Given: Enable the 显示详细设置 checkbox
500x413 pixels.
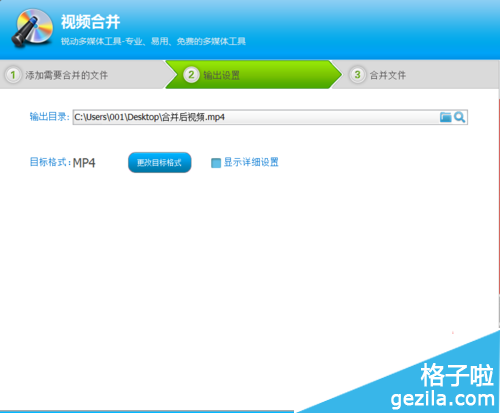Looking at the screenshot, I should (x=216, y=163).
